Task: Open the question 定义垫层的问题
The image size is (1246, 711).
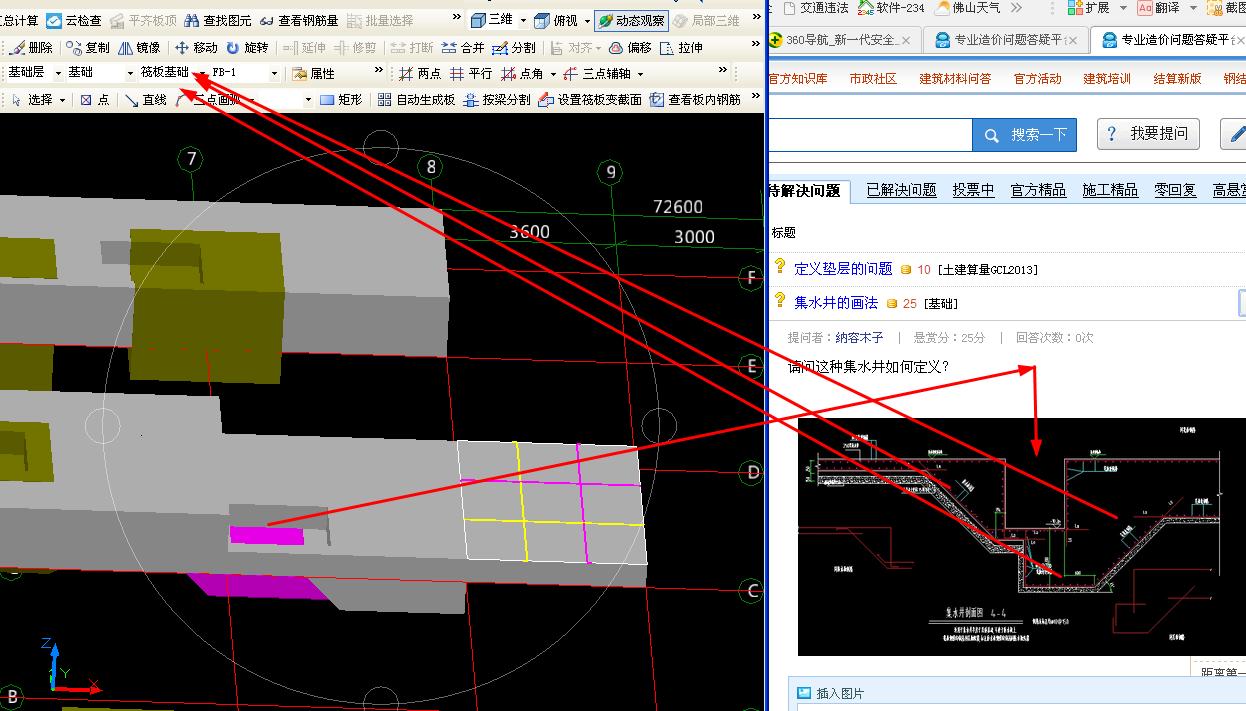Action: pos(843,269)
